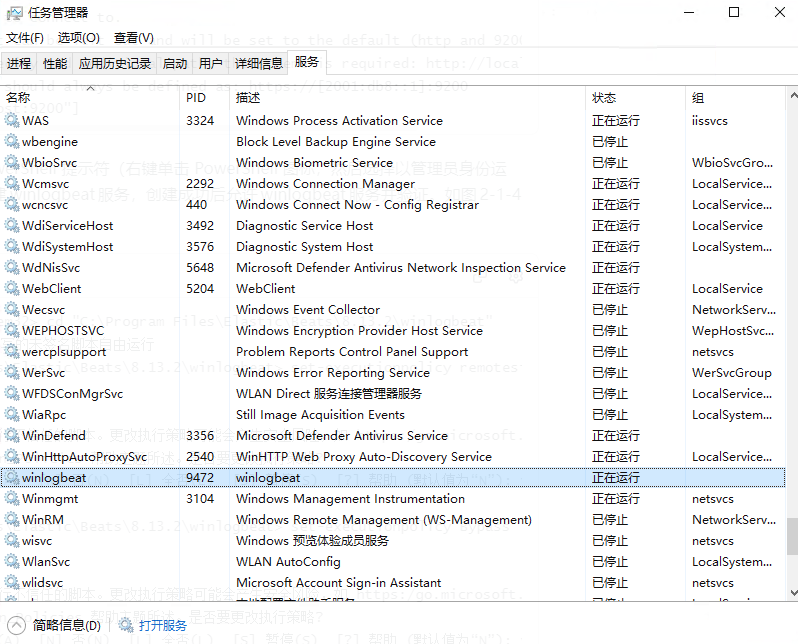
Task: Click the gear icon beside winlogbeat service
Action: (x=12, y=478)
